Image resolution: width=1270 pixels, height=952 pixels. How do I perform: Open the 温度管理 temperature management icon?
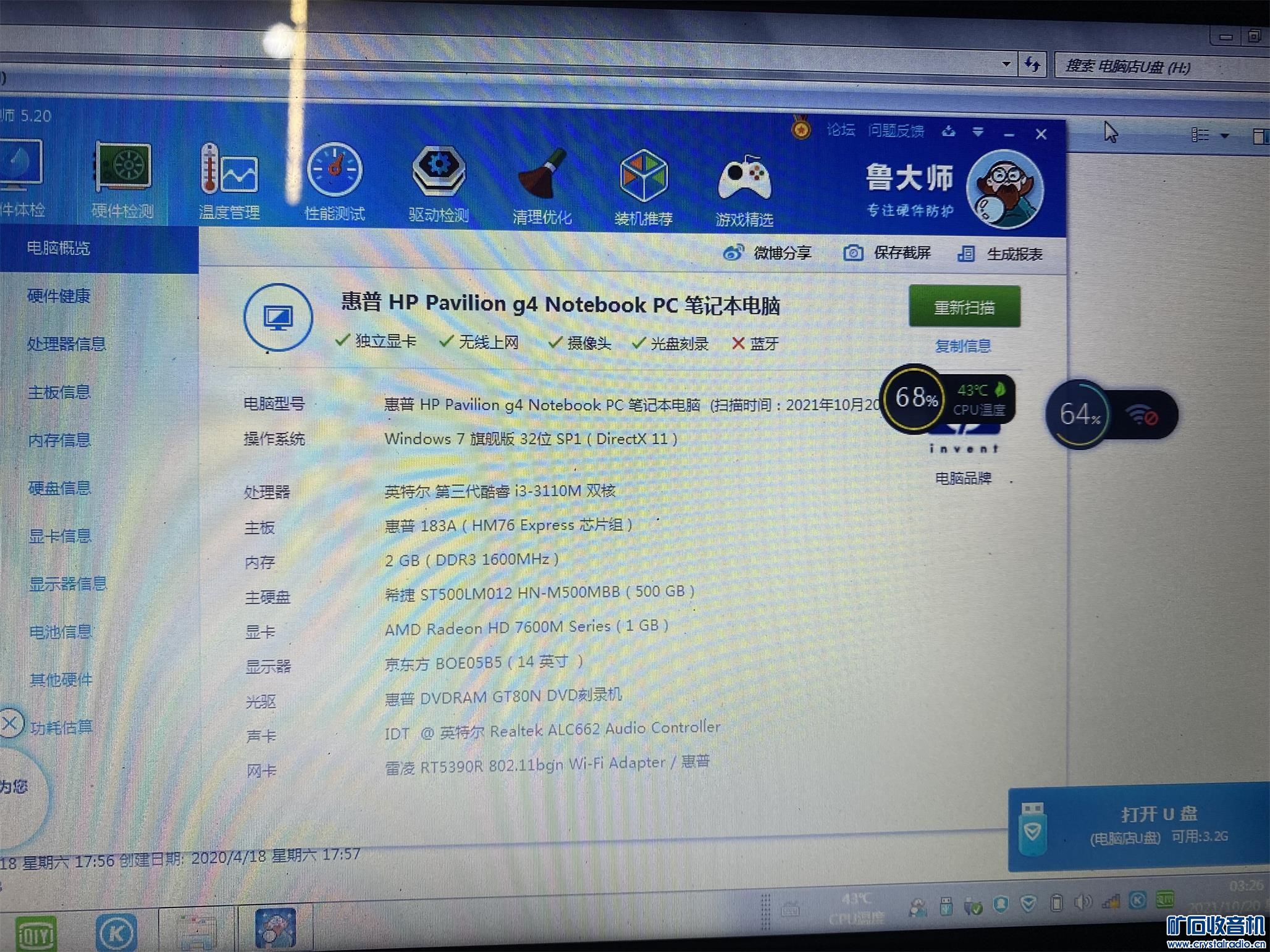[229, 182]
